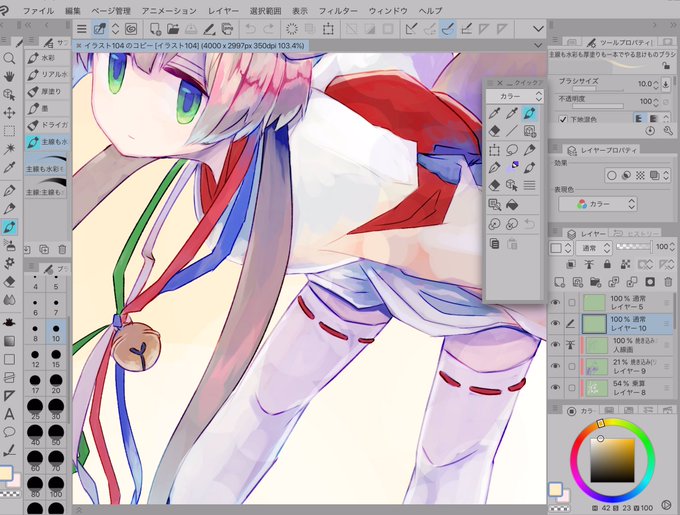The image size is (680, 515).
Task: Expand the canvas tab list chevron
Action: click(538, 45)
